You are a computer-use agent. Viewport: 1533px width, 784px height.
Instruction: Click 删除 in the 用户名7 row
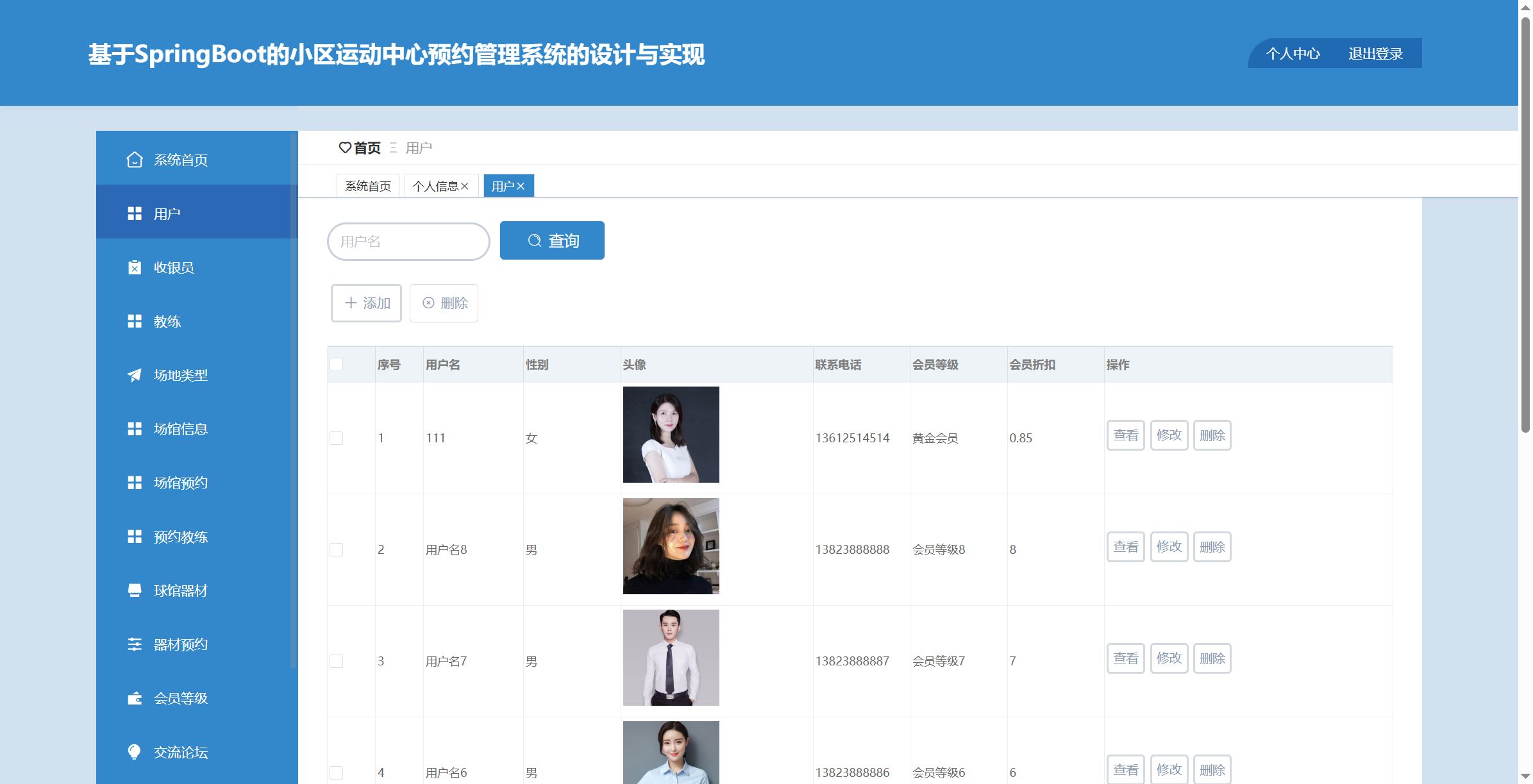point(1212,658)
